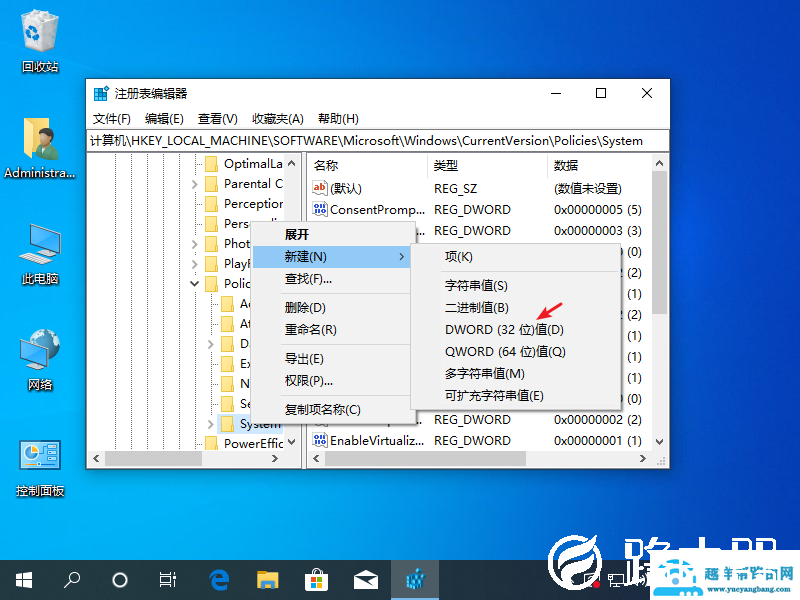Open 编辑(E) menu
Image resolution: width=800 pixels, height=600 pixels.
tap(164, 119)
